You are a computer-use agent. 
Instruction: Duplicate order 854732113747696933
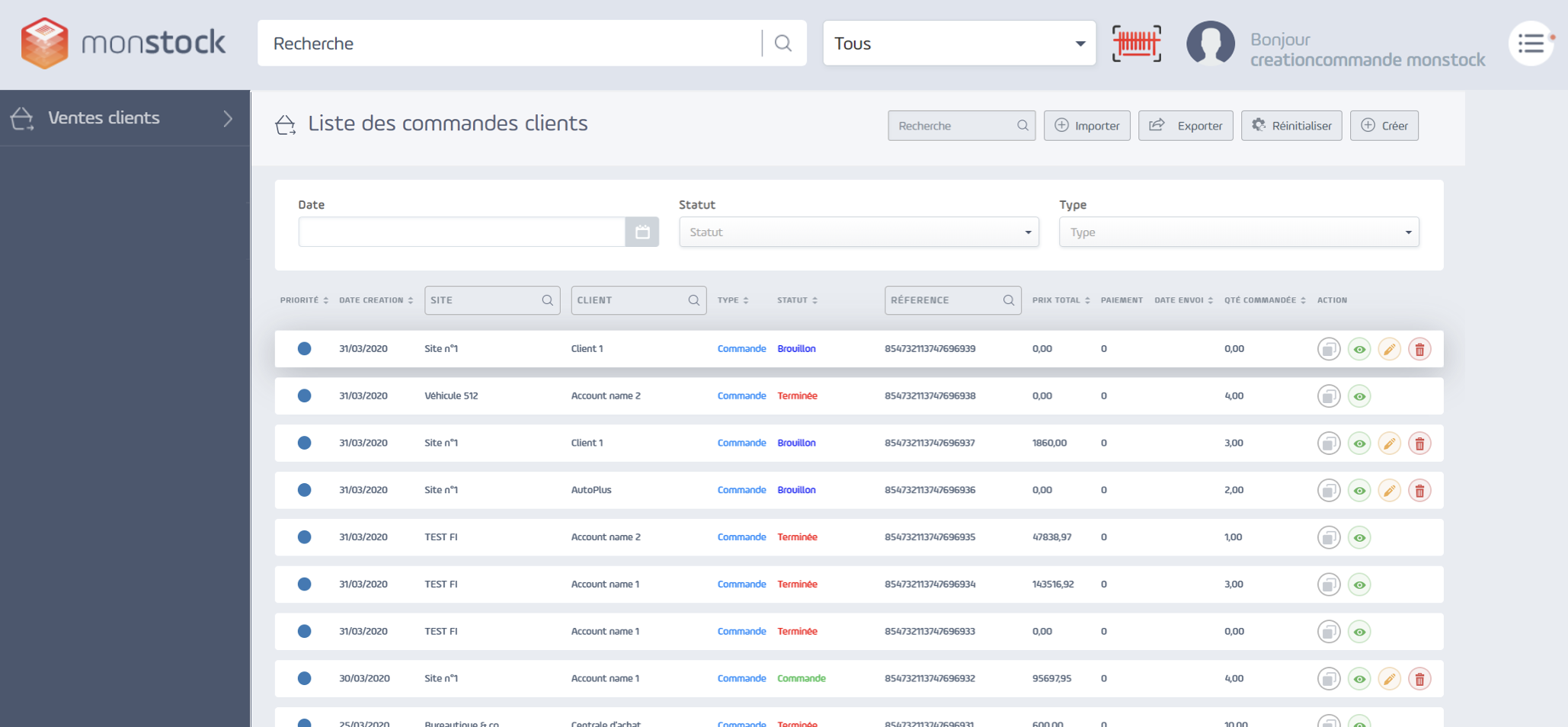[x=1329, y=632]
